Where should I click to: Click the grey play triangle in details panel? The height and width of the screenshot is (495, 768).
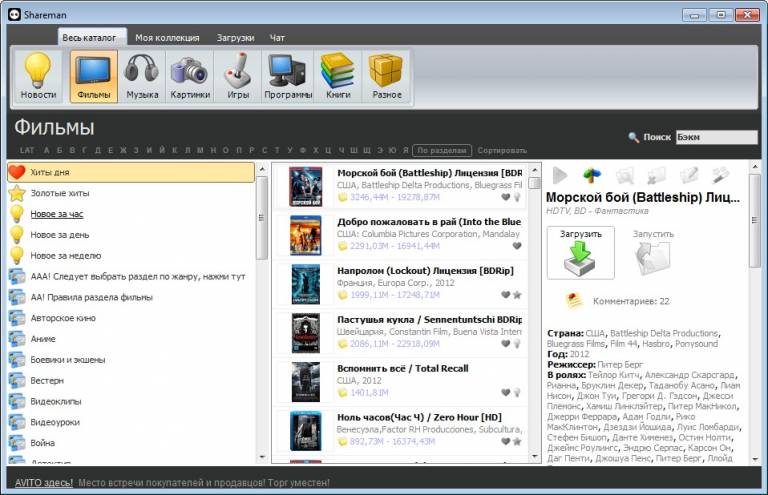tap(560, 175)
